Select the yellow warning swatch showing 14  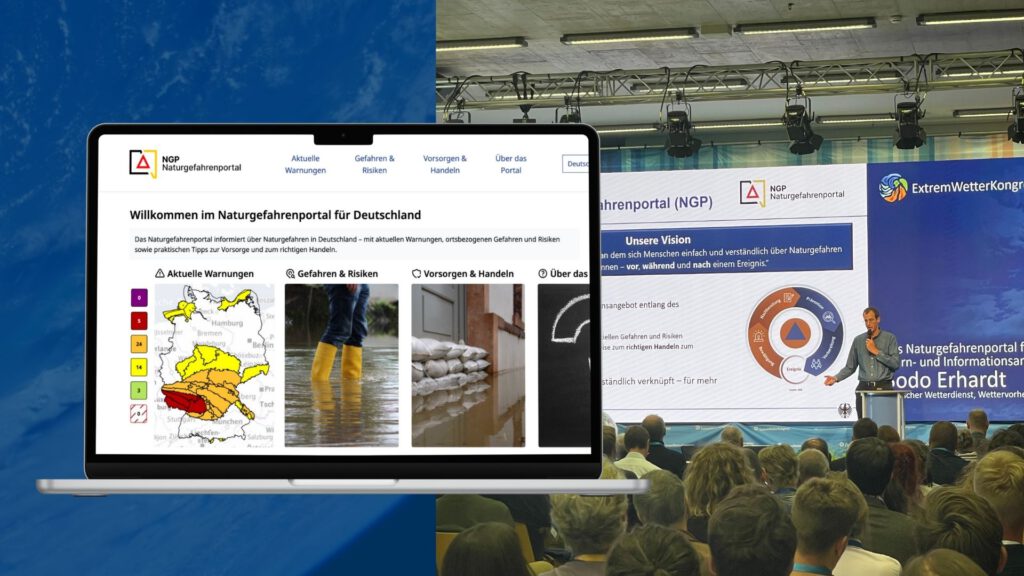click(x=138, y=367)
